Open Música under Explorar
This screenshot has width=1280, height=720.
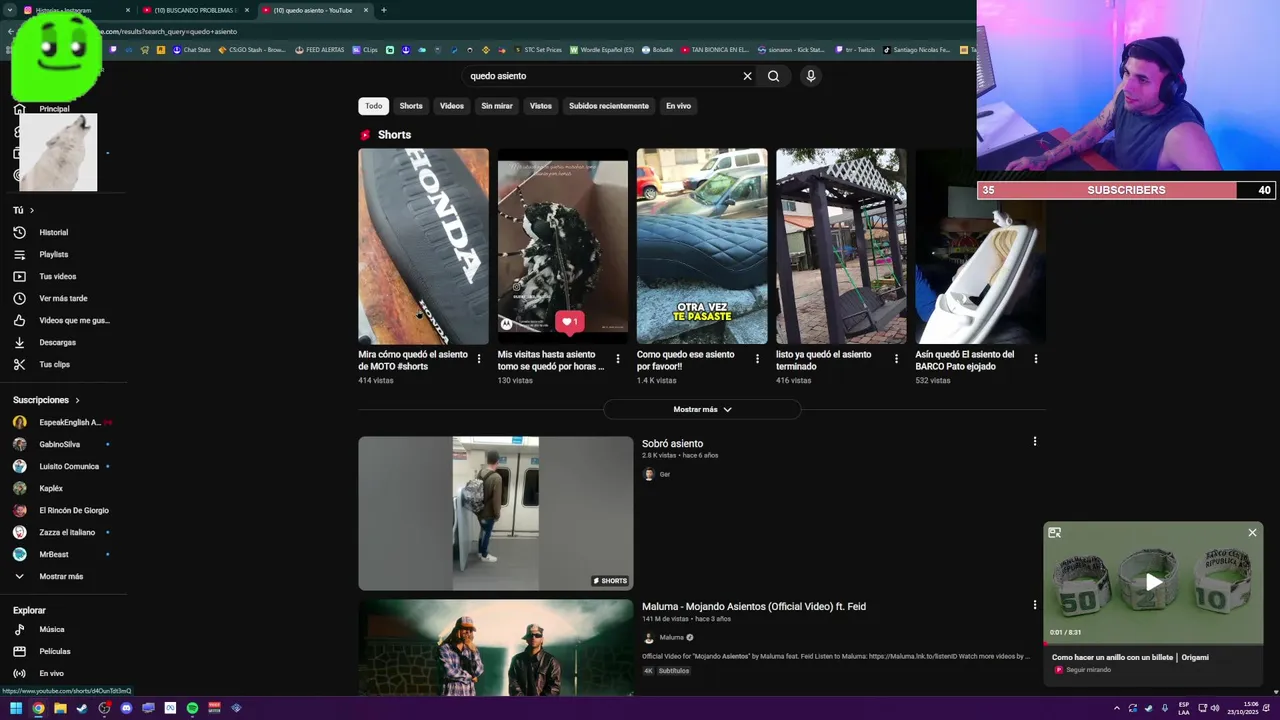(52, 629)
